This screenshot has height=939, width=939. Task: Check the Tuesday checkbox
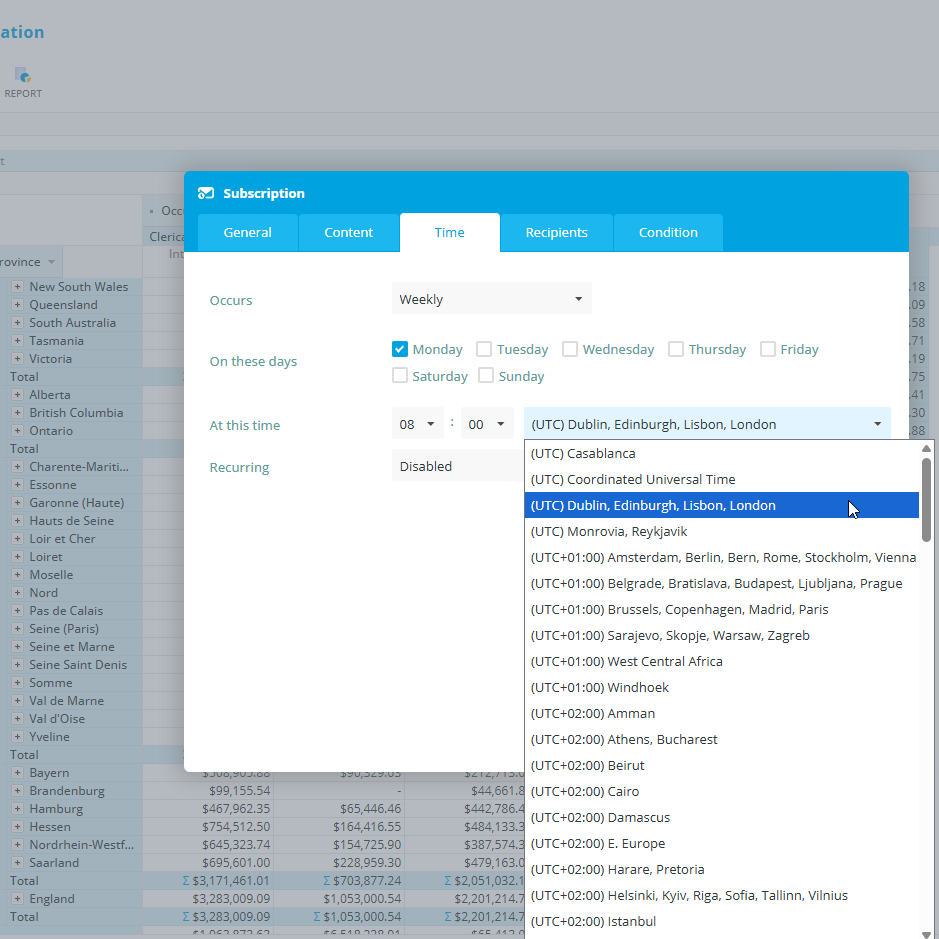point(484,349)
